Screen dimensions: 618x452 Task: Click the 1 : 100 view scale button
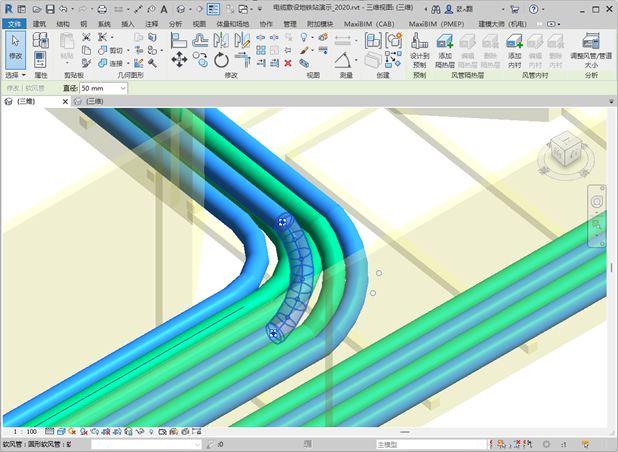tap(26, 431)
